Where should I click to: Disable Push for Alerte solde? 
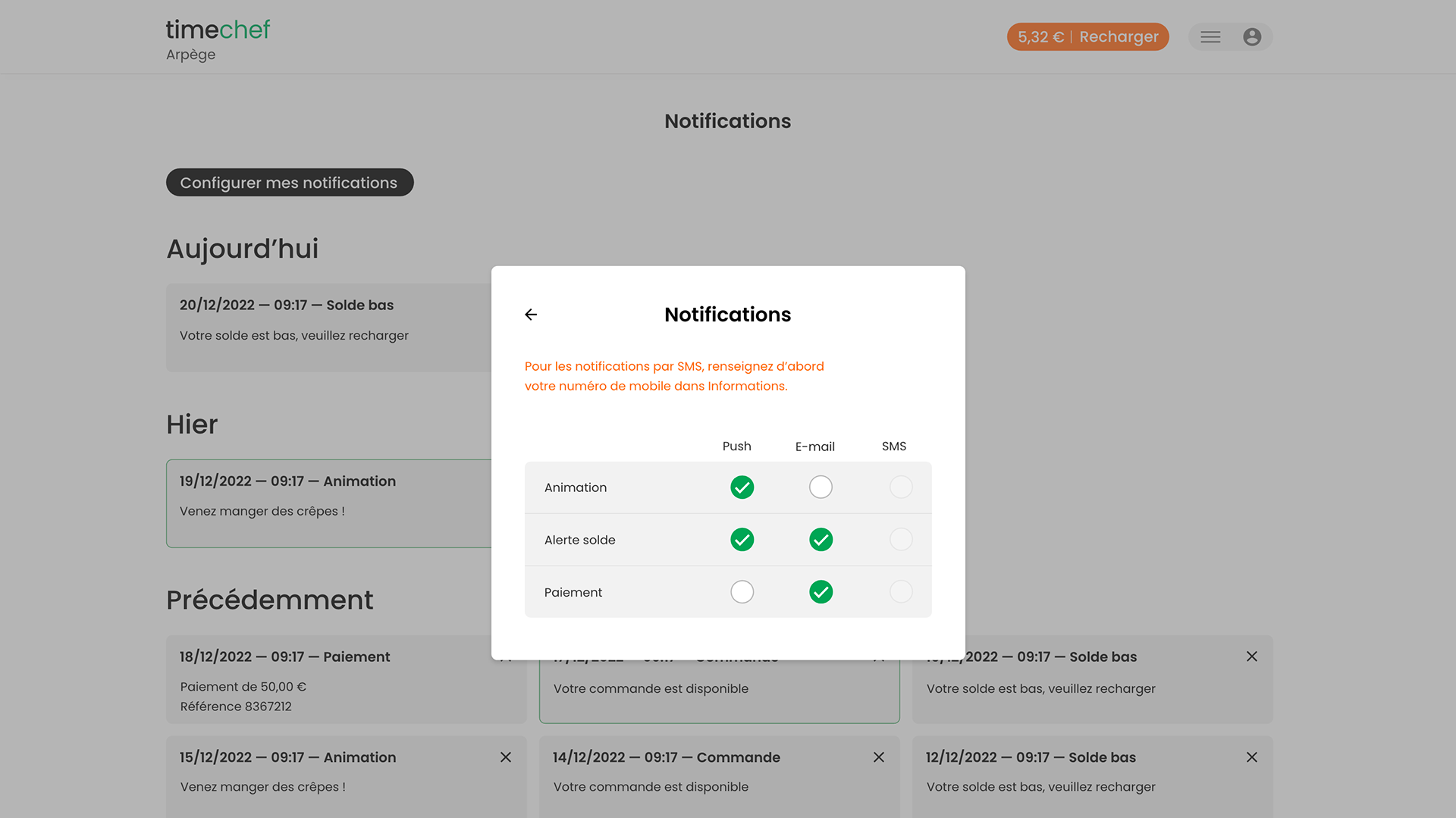(742, 540)
